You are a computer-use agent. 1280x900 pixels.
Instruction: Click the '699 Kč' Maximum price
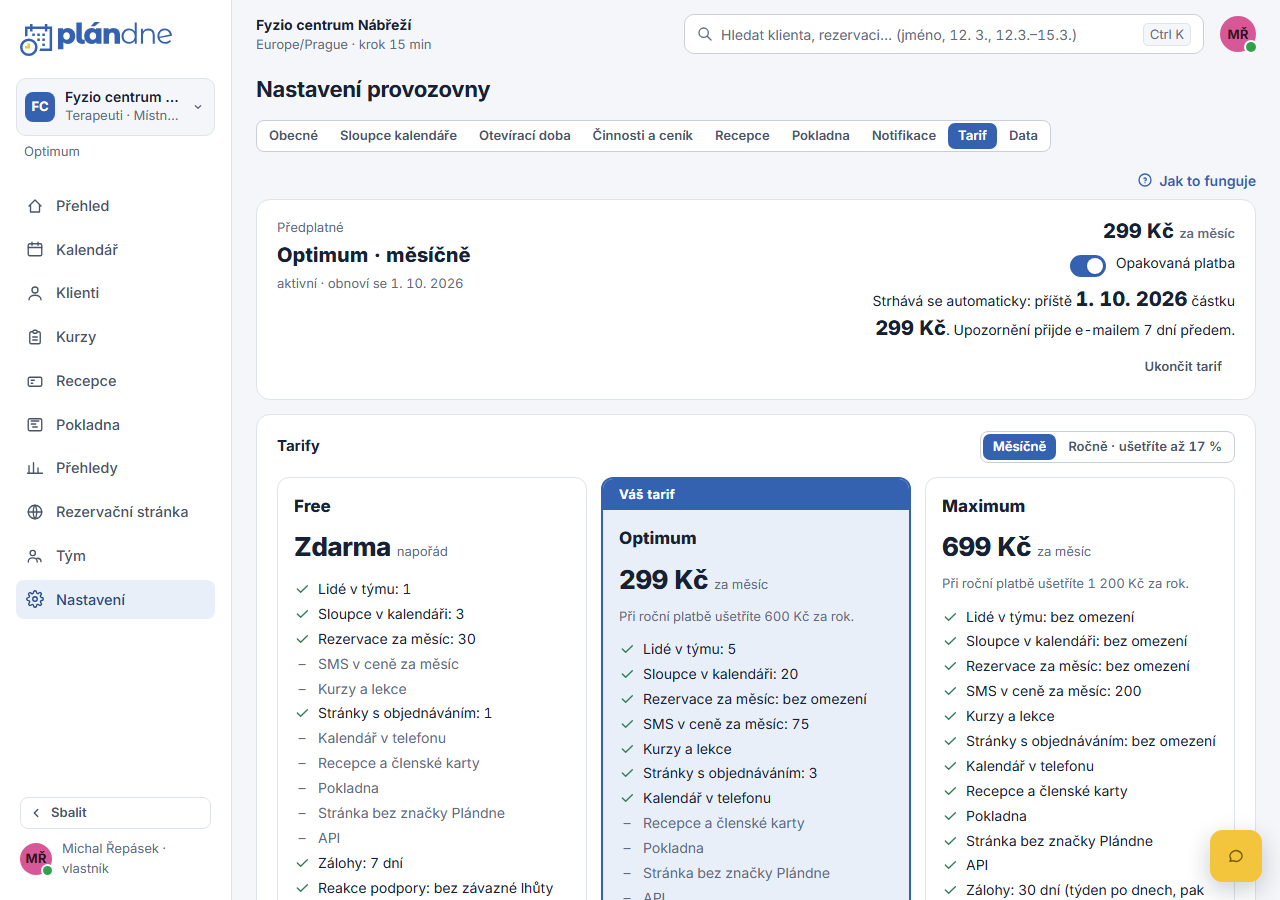tap(986, 547)
